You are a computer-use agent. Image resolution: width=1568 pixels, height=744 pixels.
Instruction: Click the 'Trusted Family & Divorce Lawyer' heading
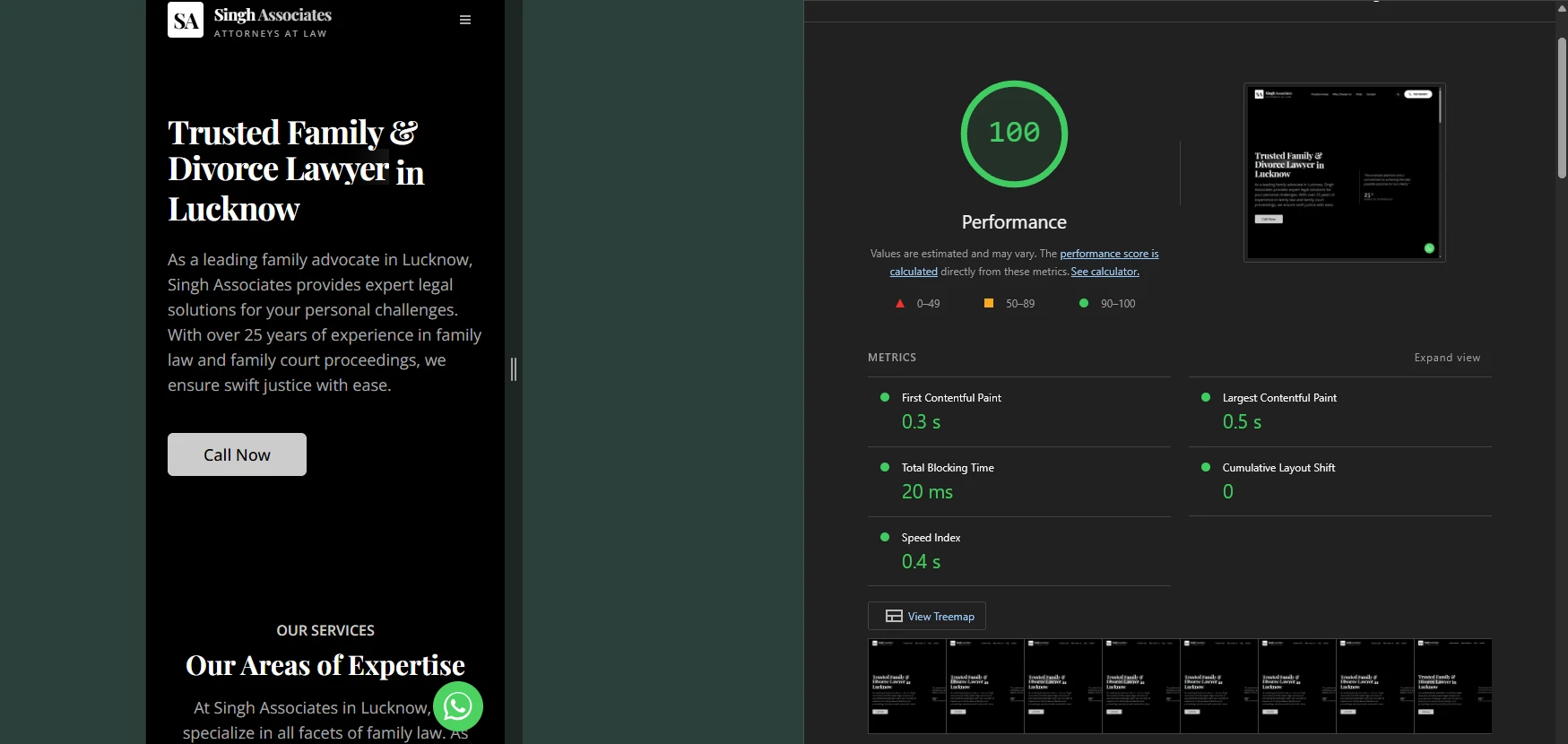point(296,170)
